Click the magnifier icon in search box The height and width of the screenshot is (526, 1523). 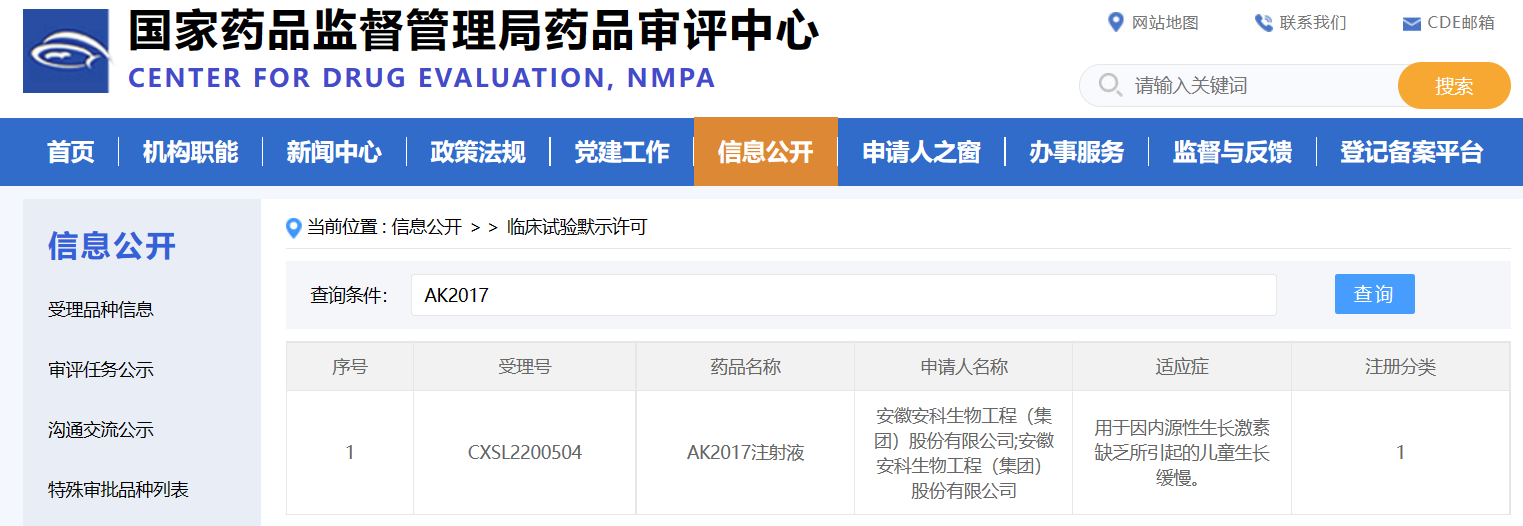click(1109, 85)
